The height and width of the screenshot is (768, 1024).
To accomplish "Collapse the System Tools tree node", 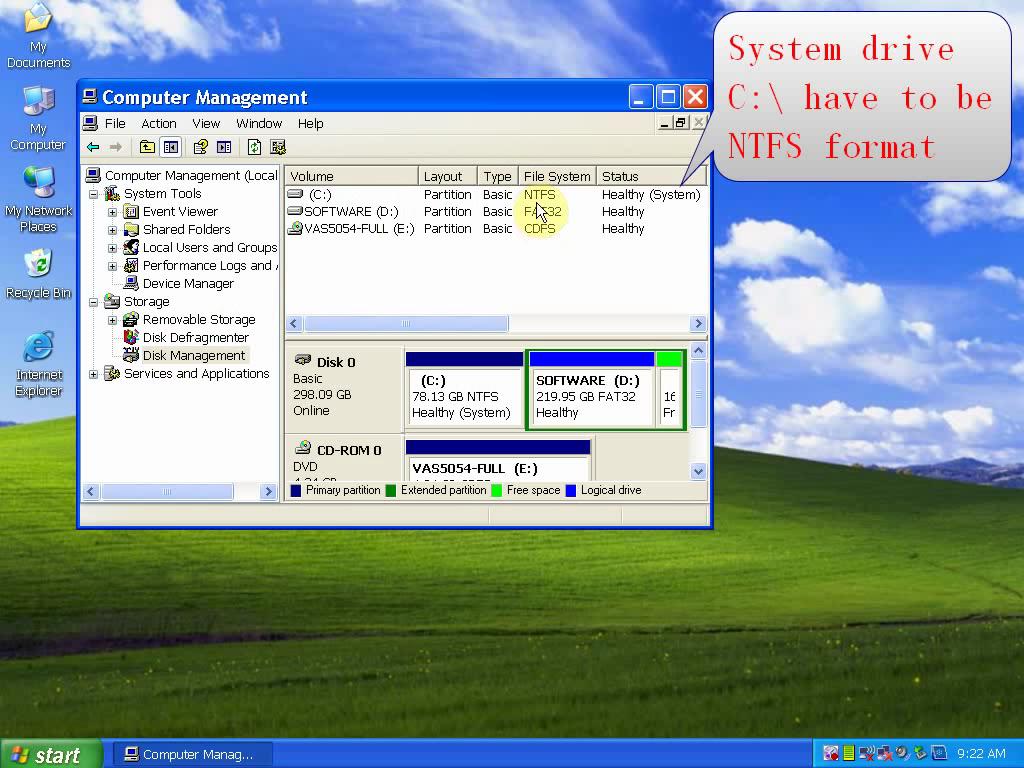I will tap(94, 194).
